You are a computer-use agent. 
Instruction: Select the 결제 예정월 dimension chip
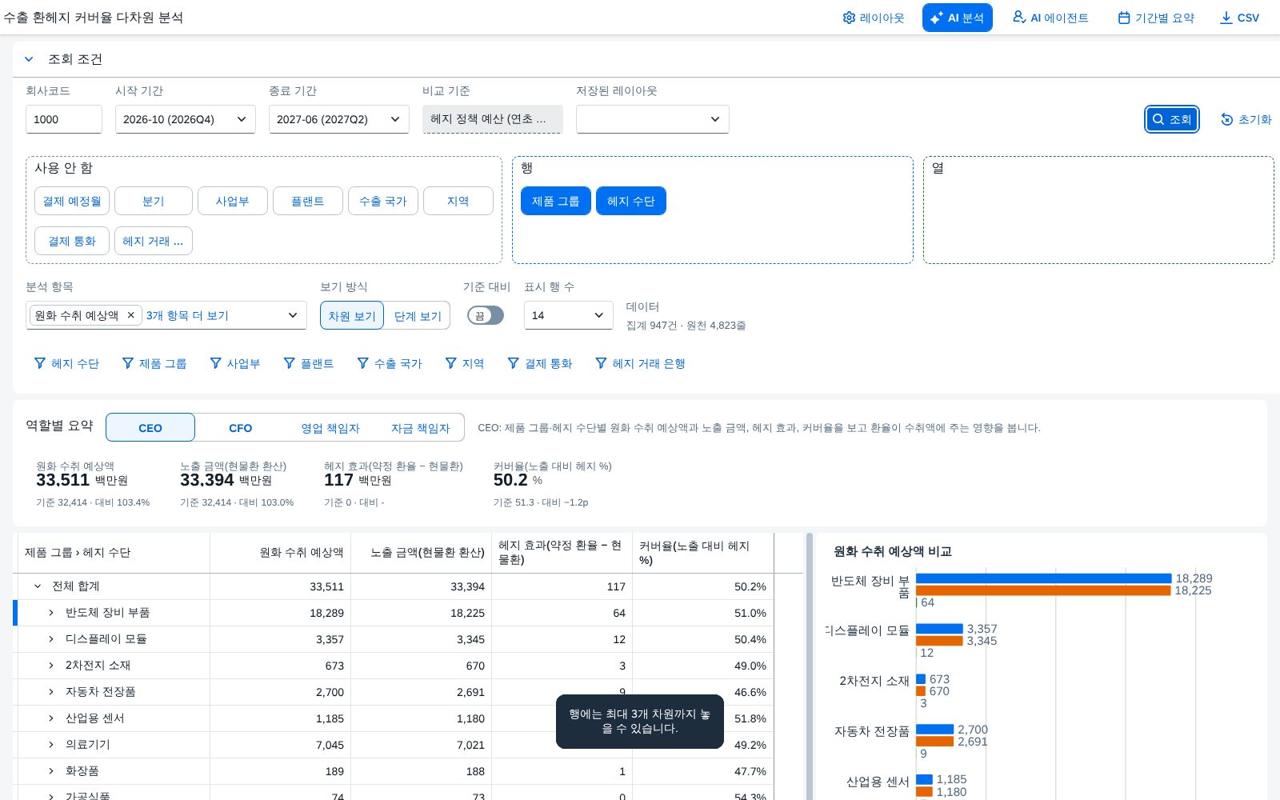click(x=71, y=201)
